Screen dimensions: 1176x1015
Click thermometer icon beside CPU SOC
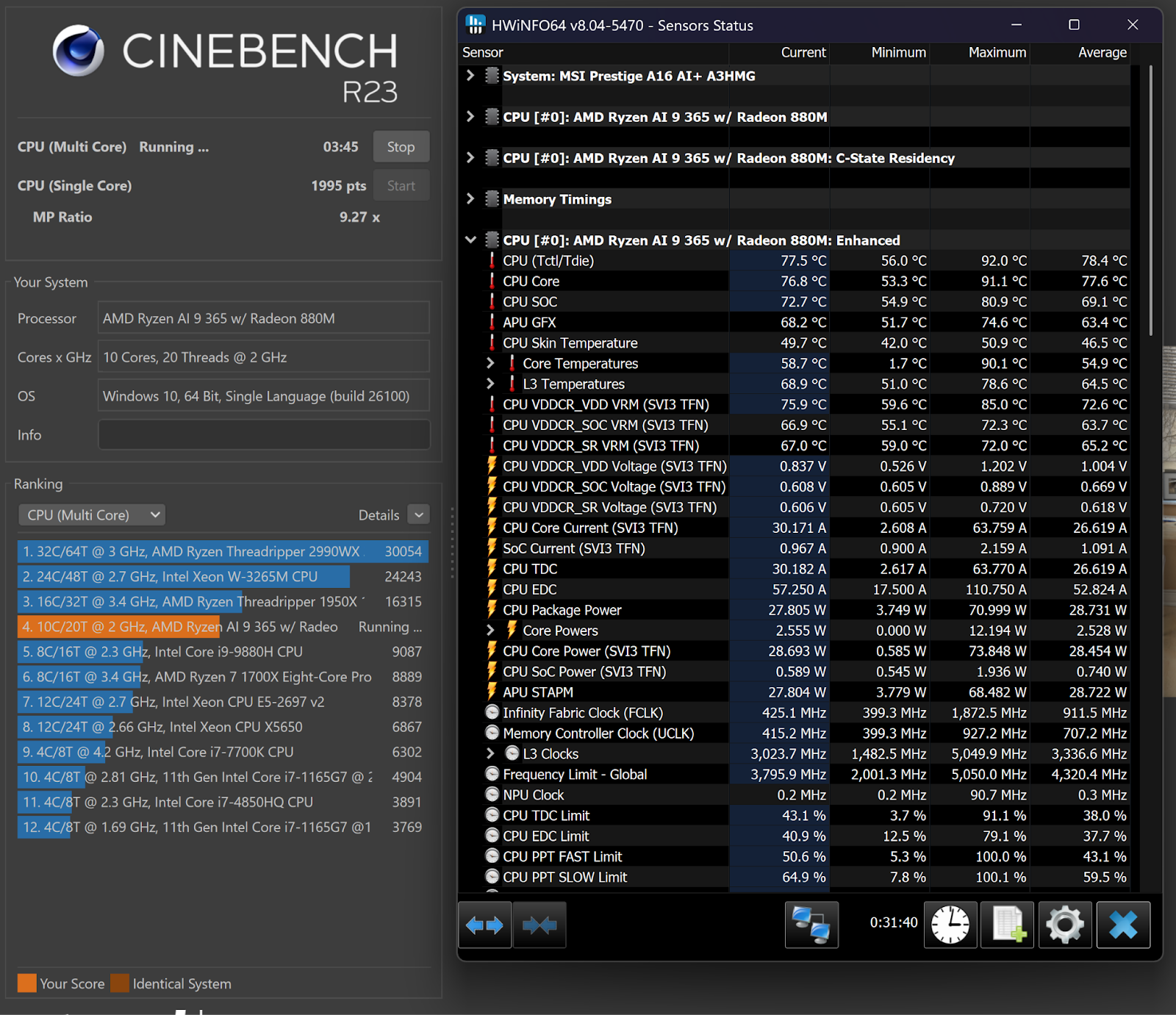coord(492,302)
